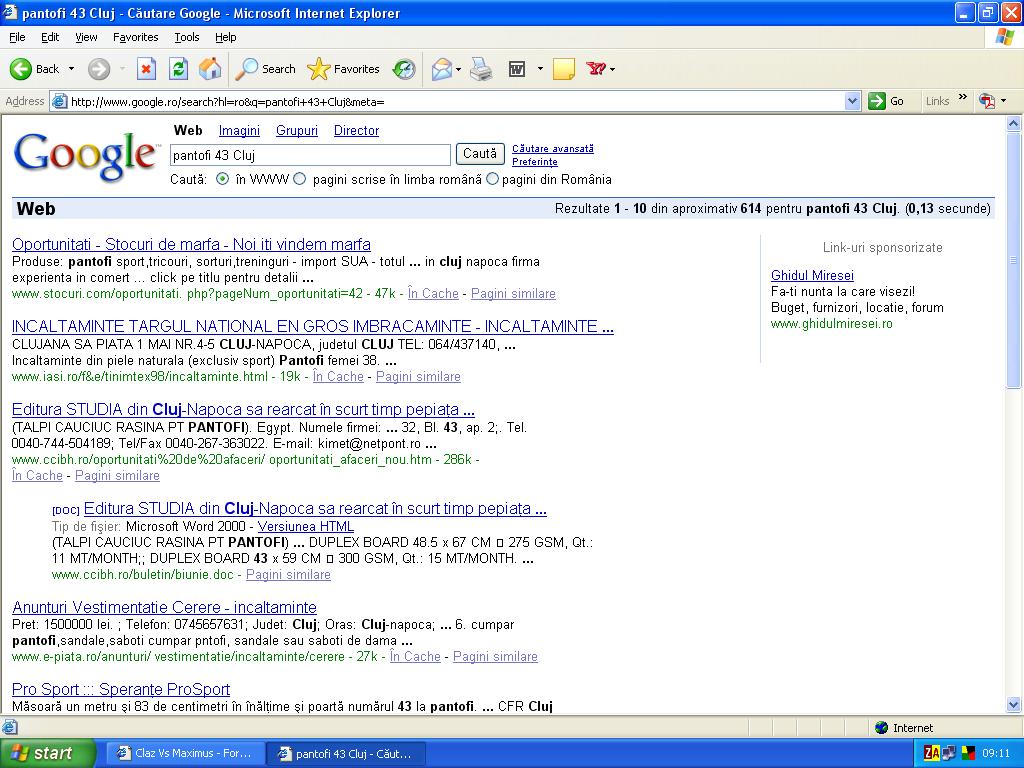Open 'Anunturi Vestimentatie Cerere - incaltaminte' result
Screen dimensions: 1024x768
165,607
